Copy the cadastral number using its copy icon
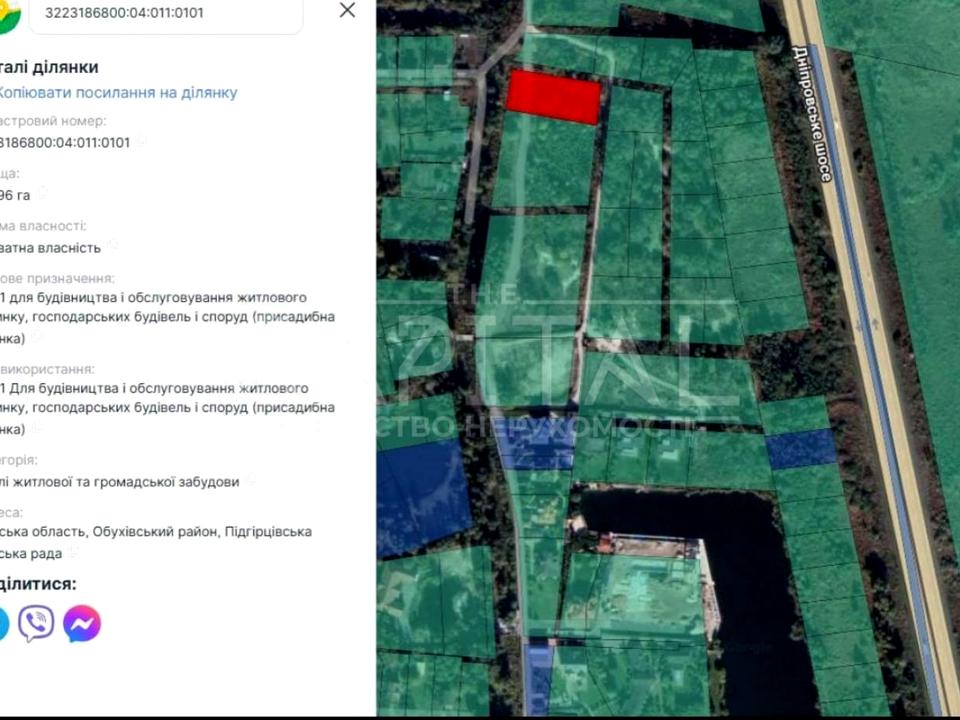Image resolution: width=960 pixels, height=720 pixels. [141, 142]
